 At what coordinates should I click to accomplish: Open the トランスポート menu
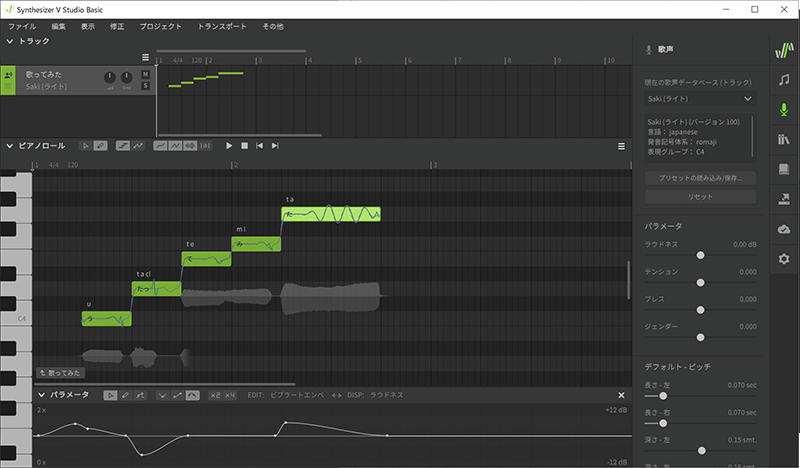[222, 27]
